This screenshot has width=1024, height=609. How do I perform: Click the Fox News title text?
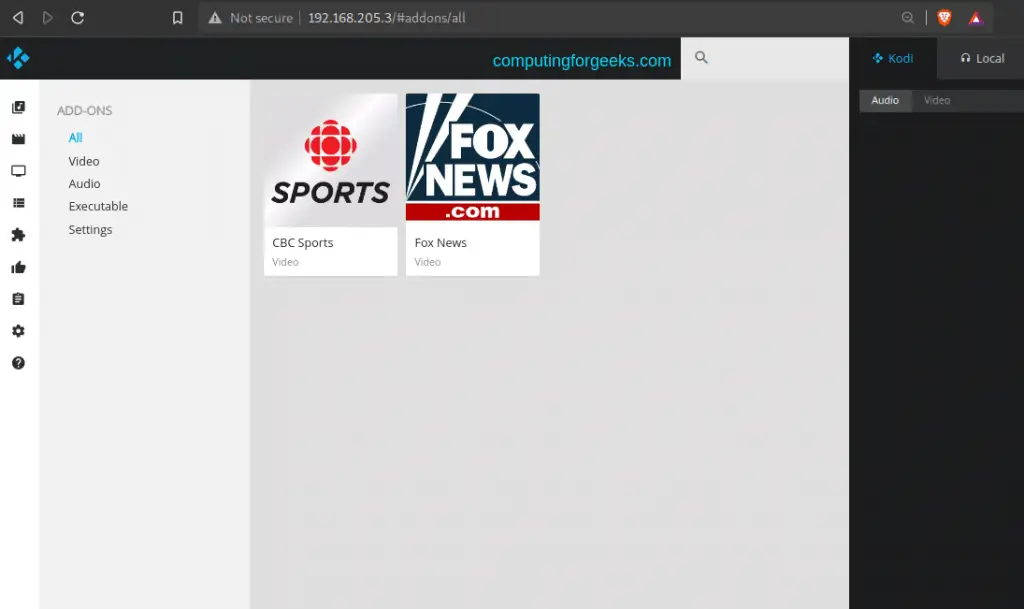click(x=441, y=243)
